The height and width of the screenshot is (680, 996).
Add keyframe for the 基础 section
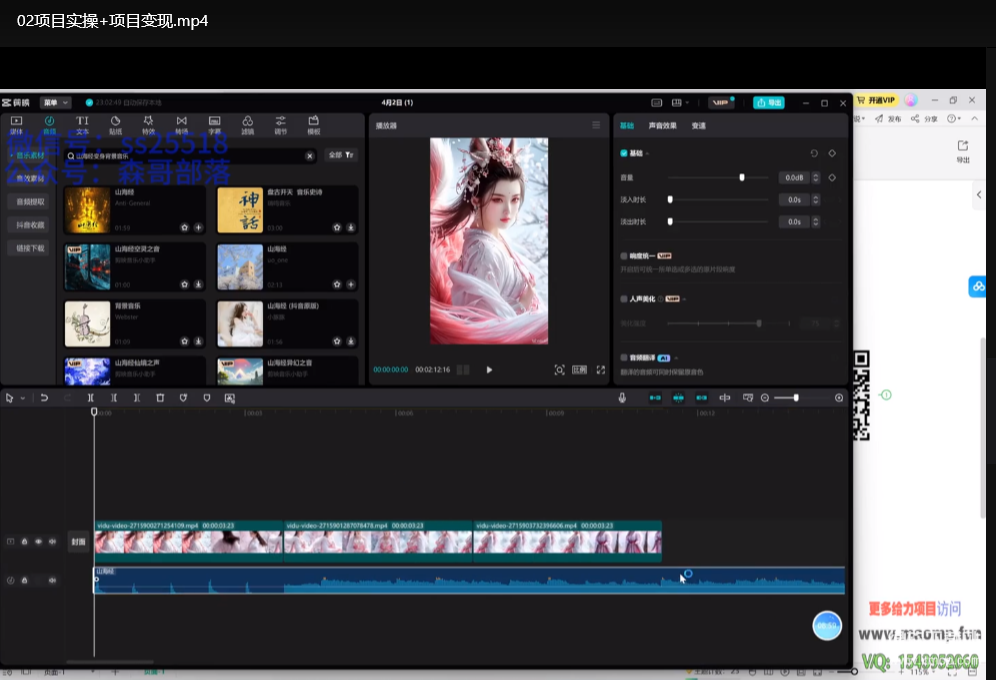click(832, 153)
